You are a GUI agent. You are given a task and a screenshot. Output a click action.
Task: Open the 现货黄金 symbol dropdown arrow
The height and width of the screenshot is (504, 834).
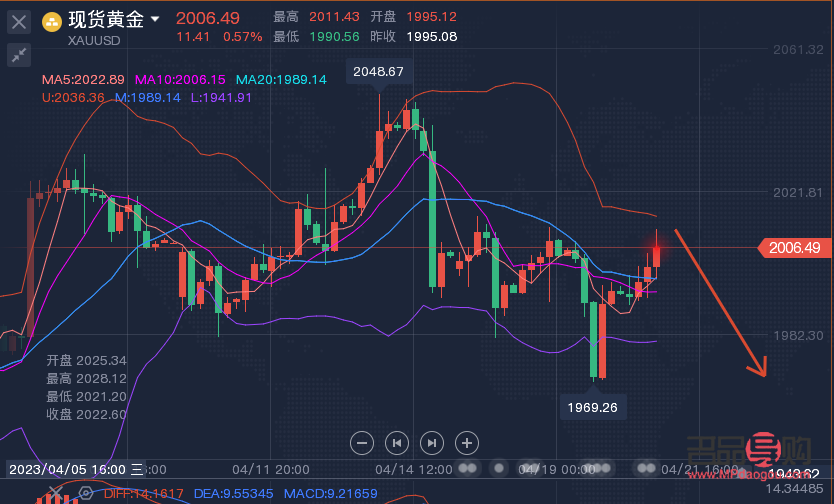pyautogui.click(x=155, y=19)
